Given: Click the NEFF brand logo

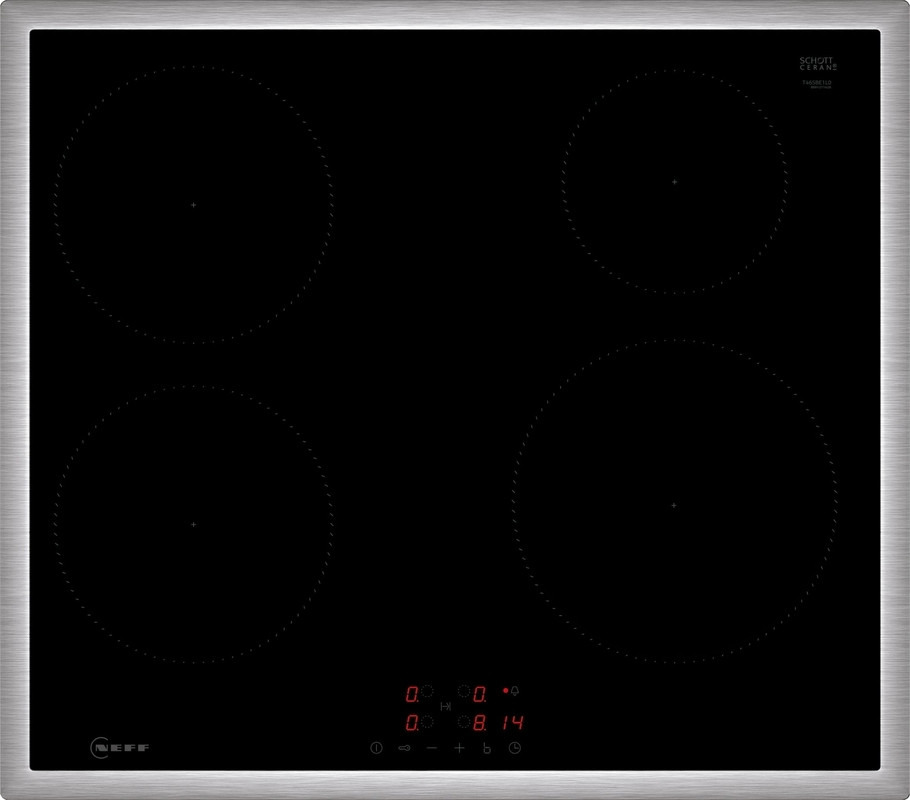Looking at the screenshot, I should tap(124, 747).
